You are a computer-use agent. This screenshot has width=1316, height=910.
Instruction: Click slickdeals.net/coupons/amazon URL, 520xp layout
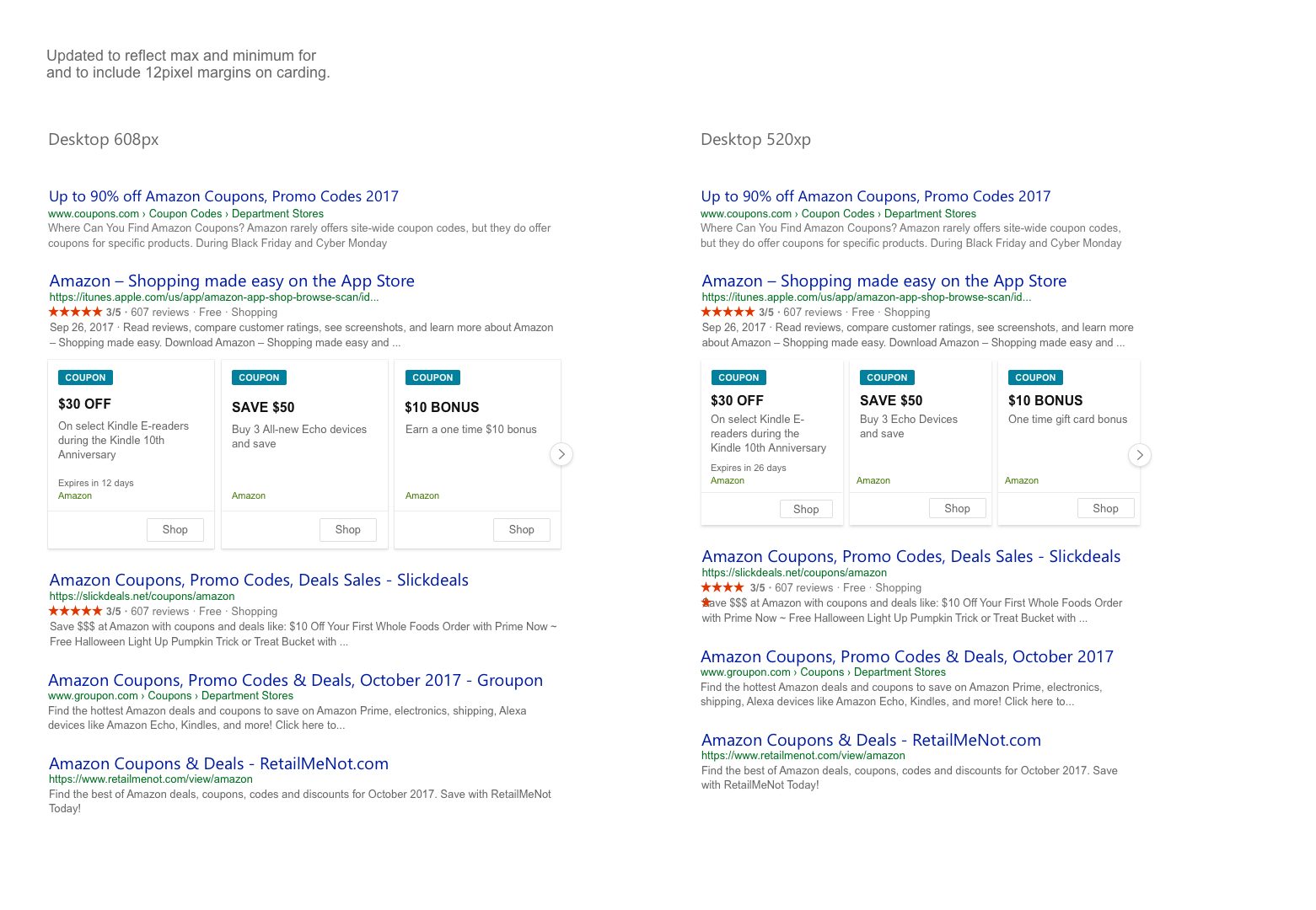(794, 573)
